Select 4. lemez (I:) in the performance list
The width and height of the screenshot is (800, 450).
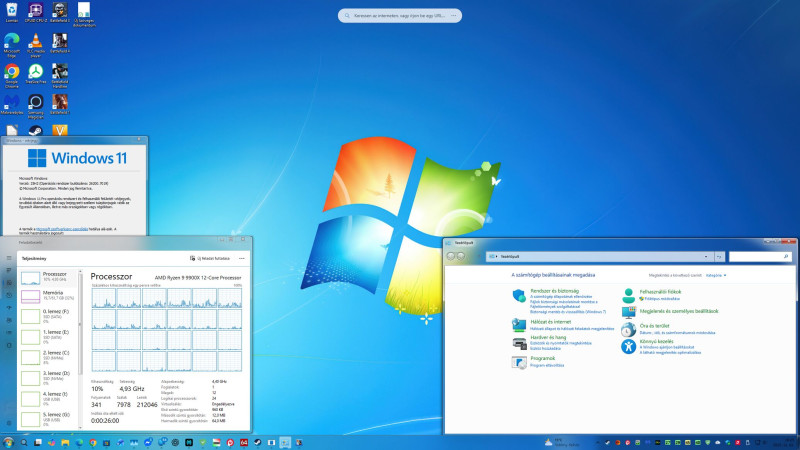48,398
